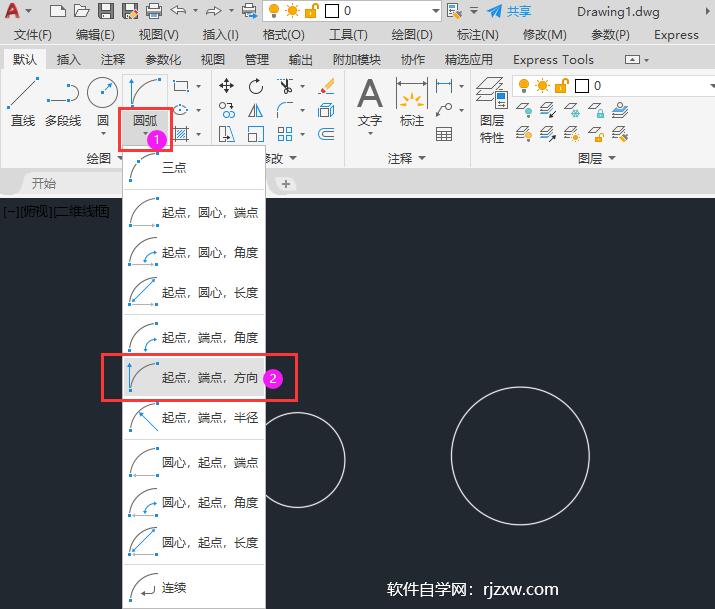Open the Rectangle tool dropdown arrow
This screenshot has width=715, height=609.
[x=199, y=86]
